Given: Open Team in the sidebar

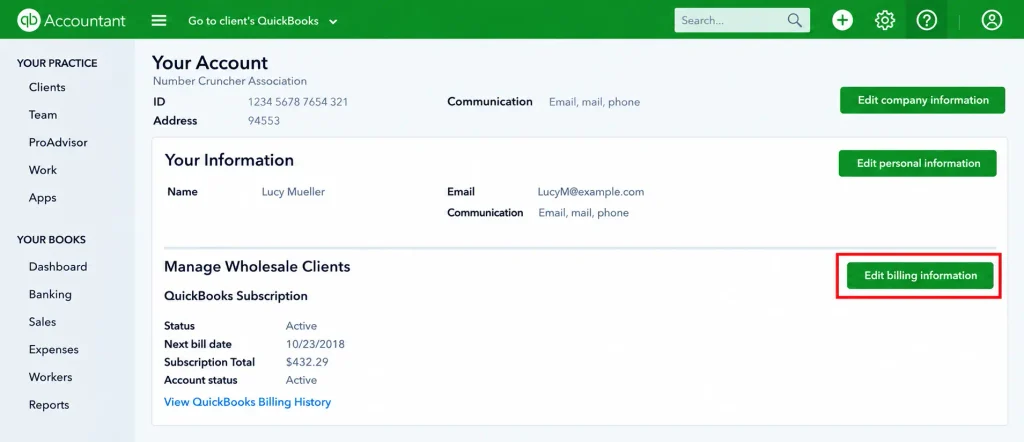Looking at the screenshot, I should 42,115.
